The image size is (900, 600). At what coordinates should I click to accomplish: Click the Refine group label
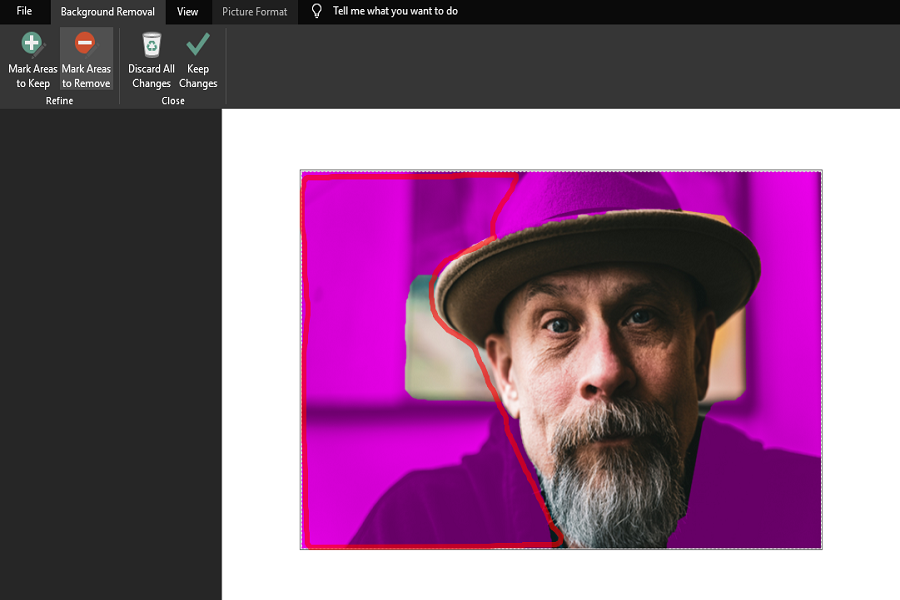(59, 100)
